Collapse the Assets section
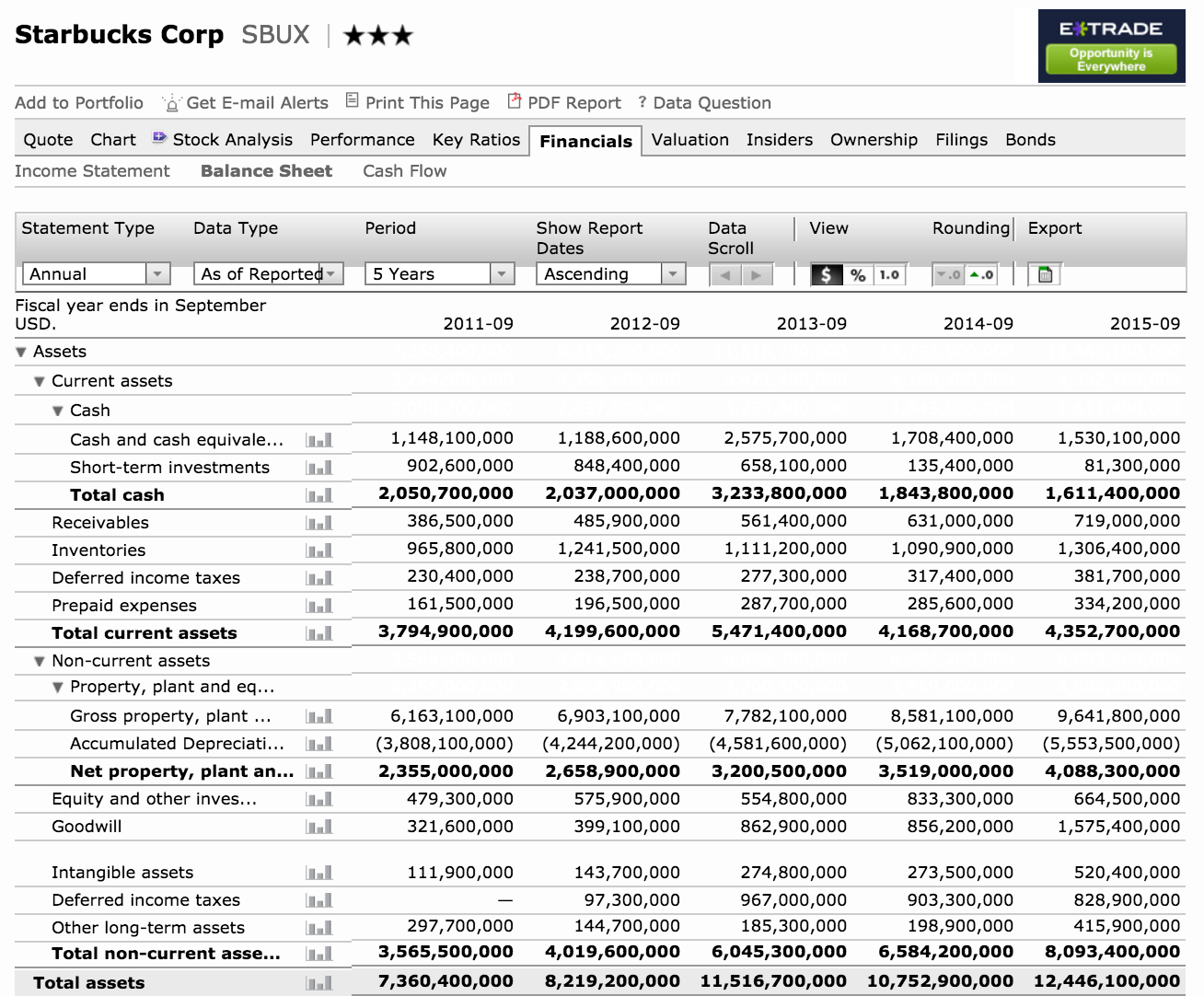 pyautogui.click(x=21, y=352)
